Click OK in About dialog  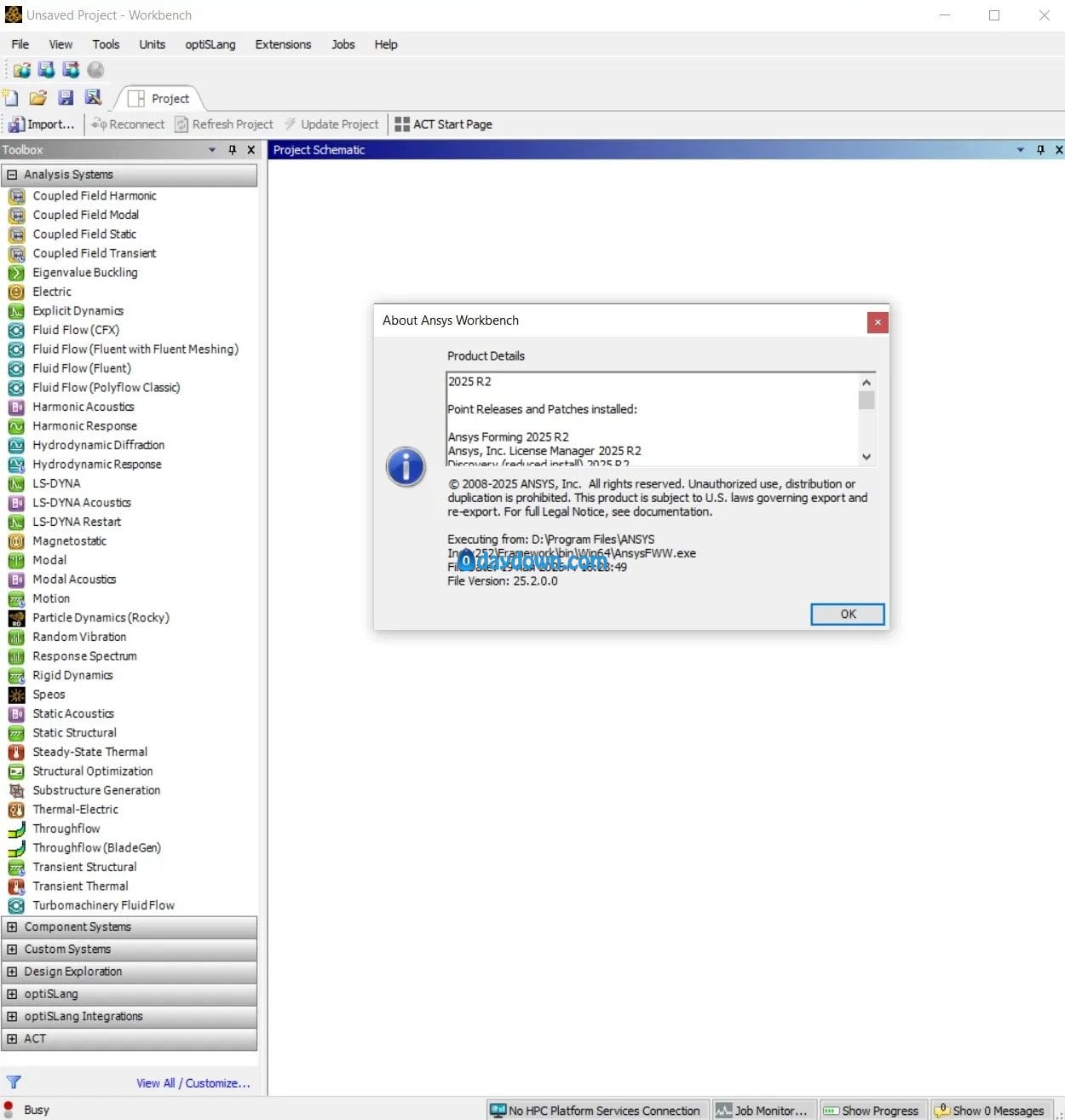(847, 614)
